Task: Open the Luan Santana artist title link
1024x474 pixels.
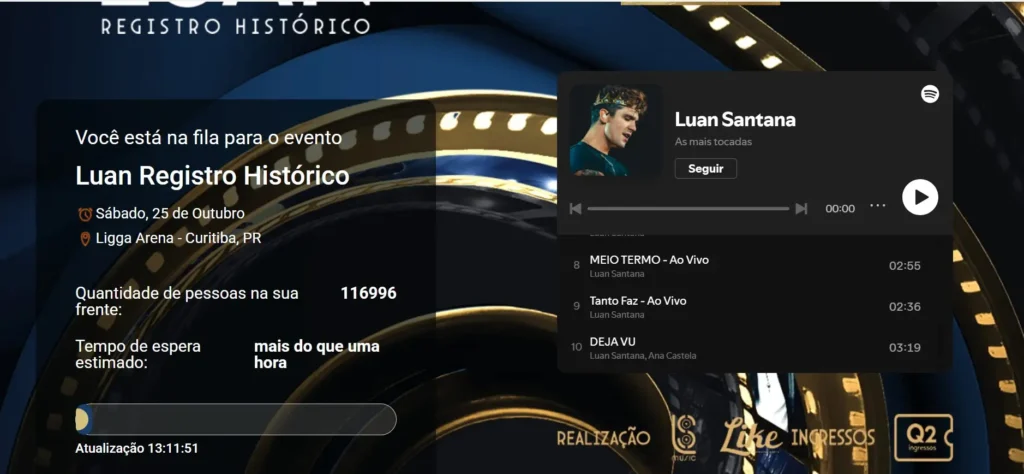Action: tap(735, 119)
